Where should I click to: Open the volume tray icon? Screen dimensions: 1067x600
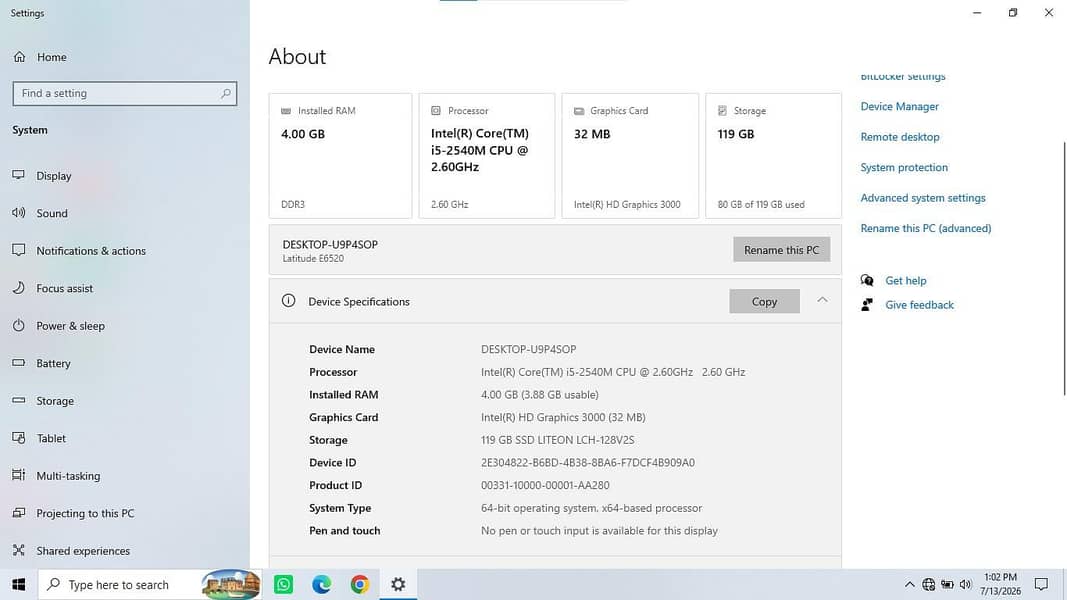(965, 584)
